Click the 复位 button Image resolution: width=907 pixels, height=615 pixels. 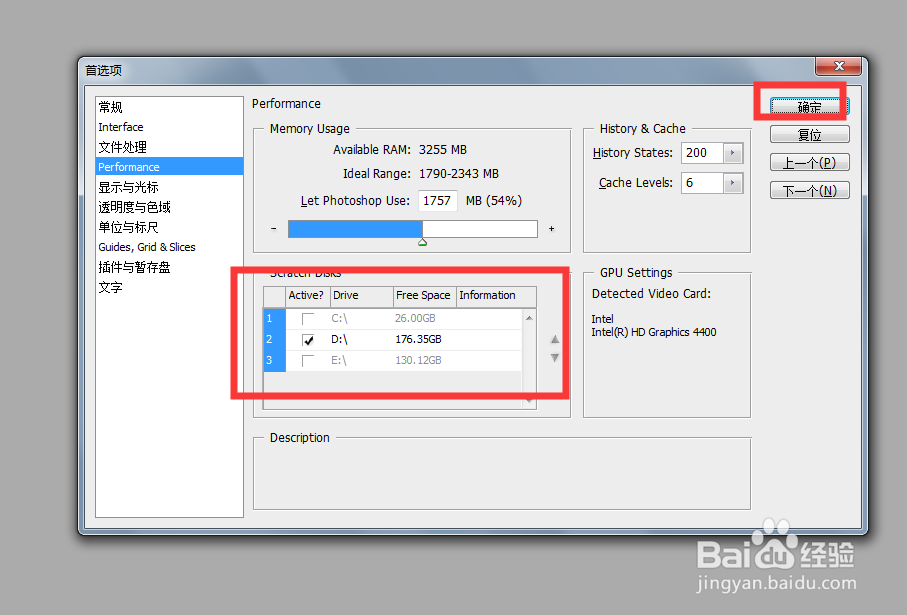click(x=809, y=134)
